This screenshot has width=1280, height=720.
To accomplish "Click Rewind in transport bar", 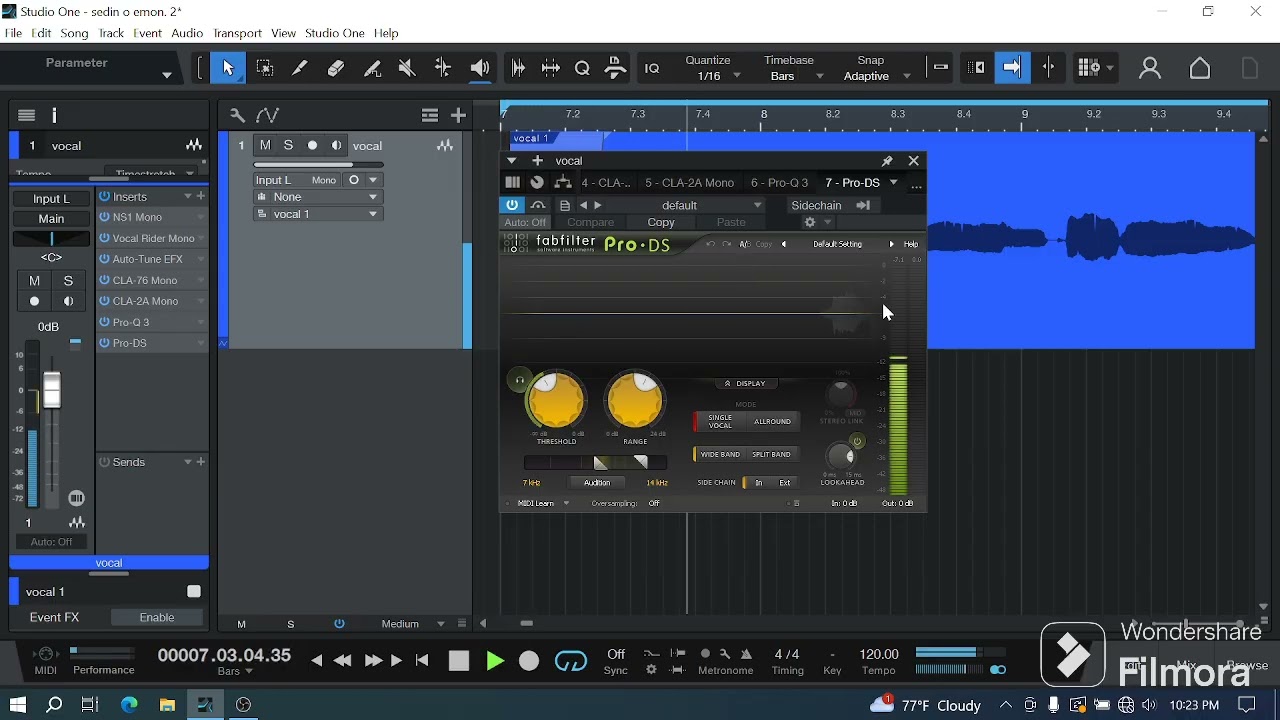I will (344, 661).
